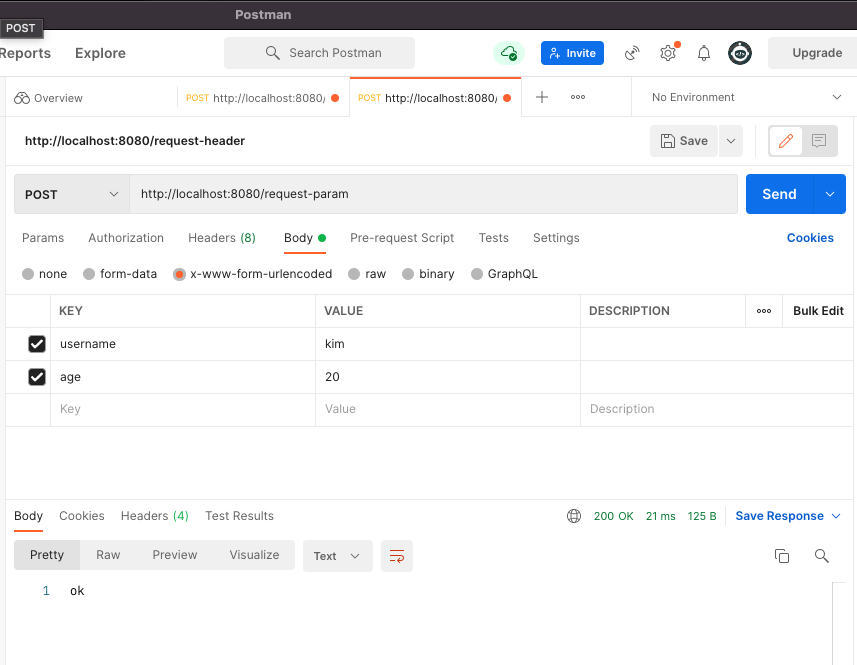857x665 pixels.
Task: Switch response view to Visualize
Action: click(254, 555)
